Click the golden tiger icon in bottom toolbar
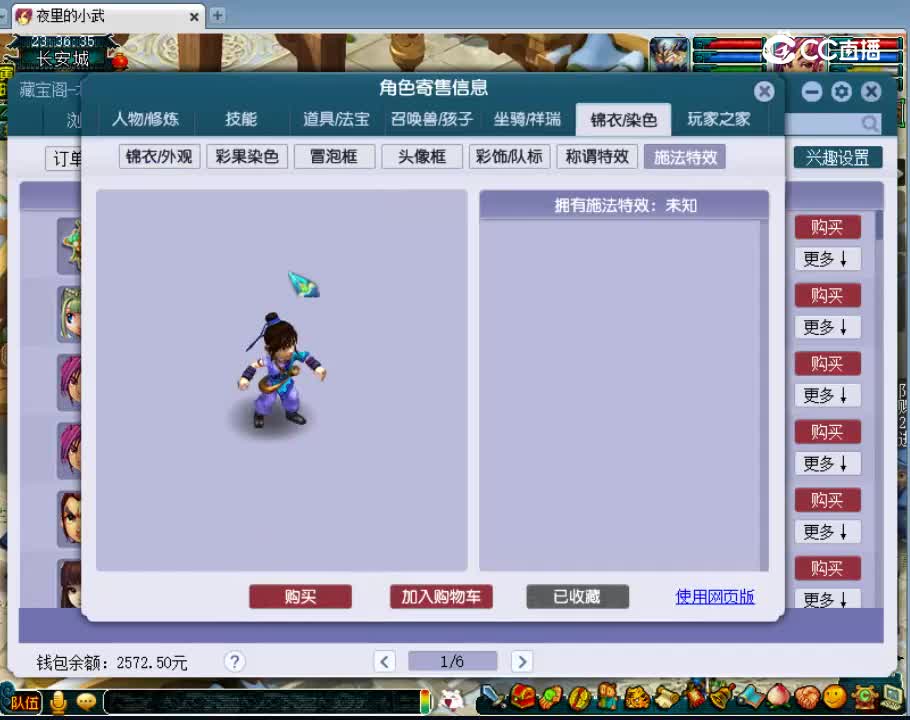910x720 pixels. coord(636,697)
